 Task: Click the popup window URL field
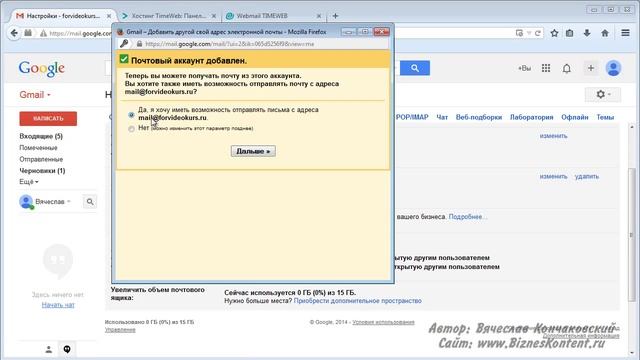click(253, 44)
